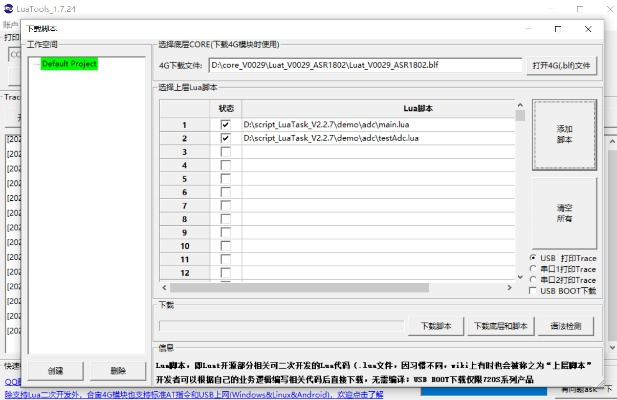The height and width of the screenshot is (400, 617).
Task: Uncheck the row 2 testAdc.lua checkbox
Action: 225,138
